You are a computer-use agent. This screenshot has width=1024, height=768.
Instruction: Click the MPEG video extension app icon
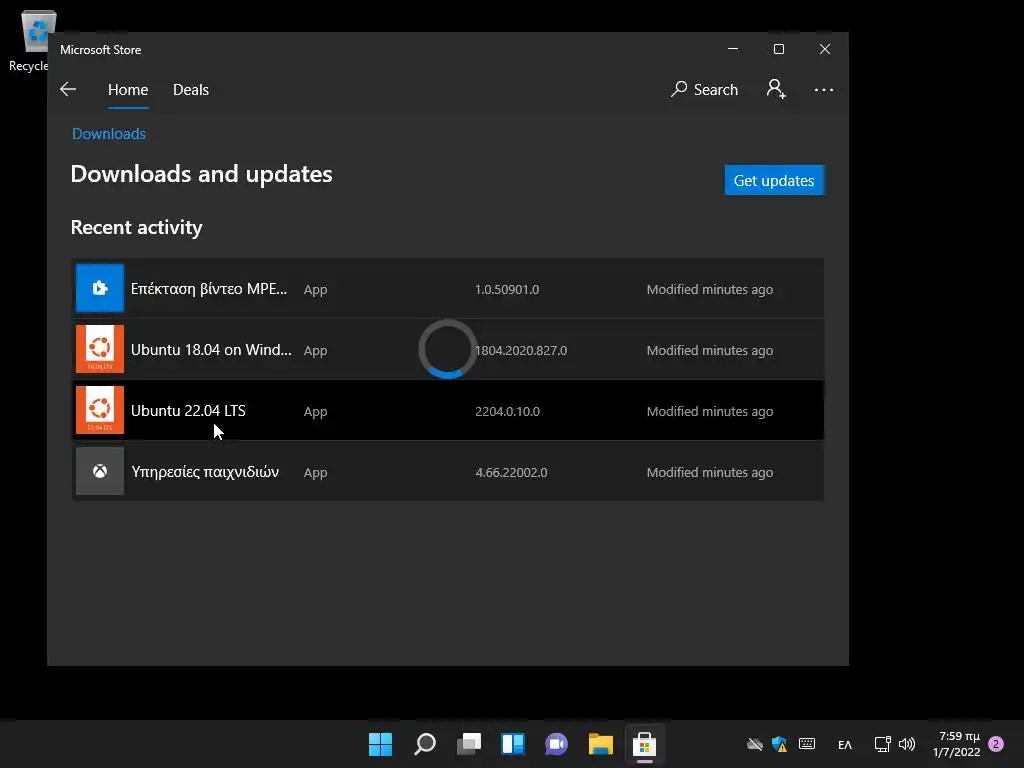[x=100, y=288]
